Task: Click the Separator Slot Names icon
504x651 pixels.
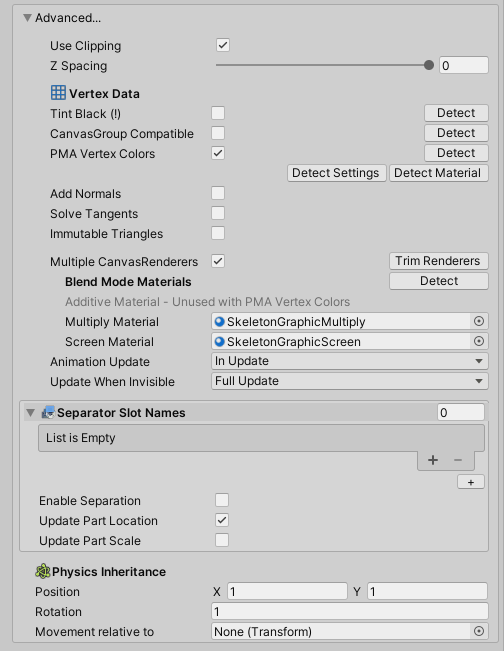Action: click(48, 412)
